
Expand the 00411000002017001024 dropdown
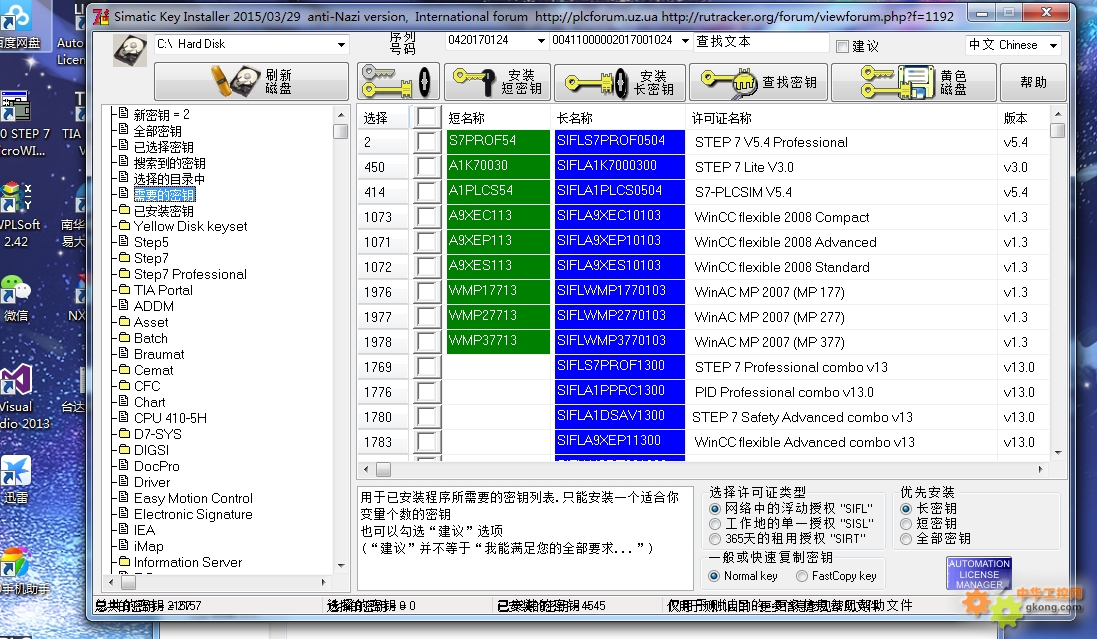click(x=685, y=41)
